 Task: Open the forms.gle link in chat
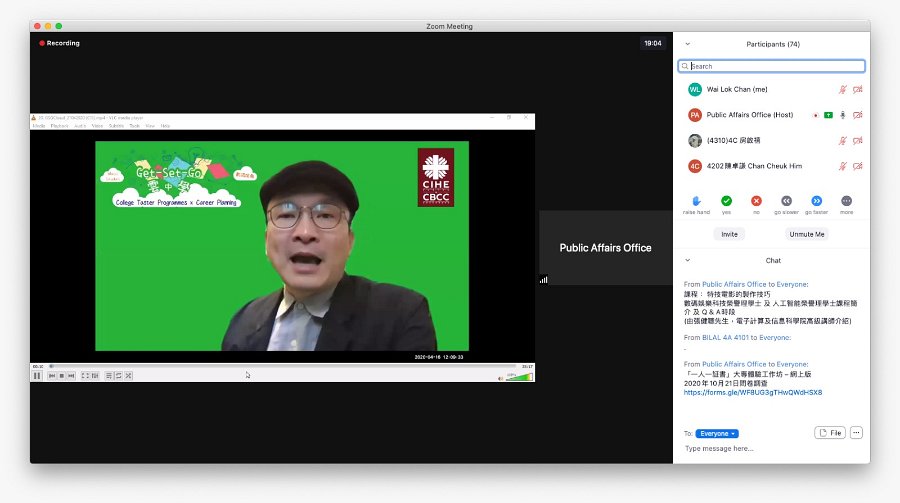pyautogui.click(x=752, y=393)
